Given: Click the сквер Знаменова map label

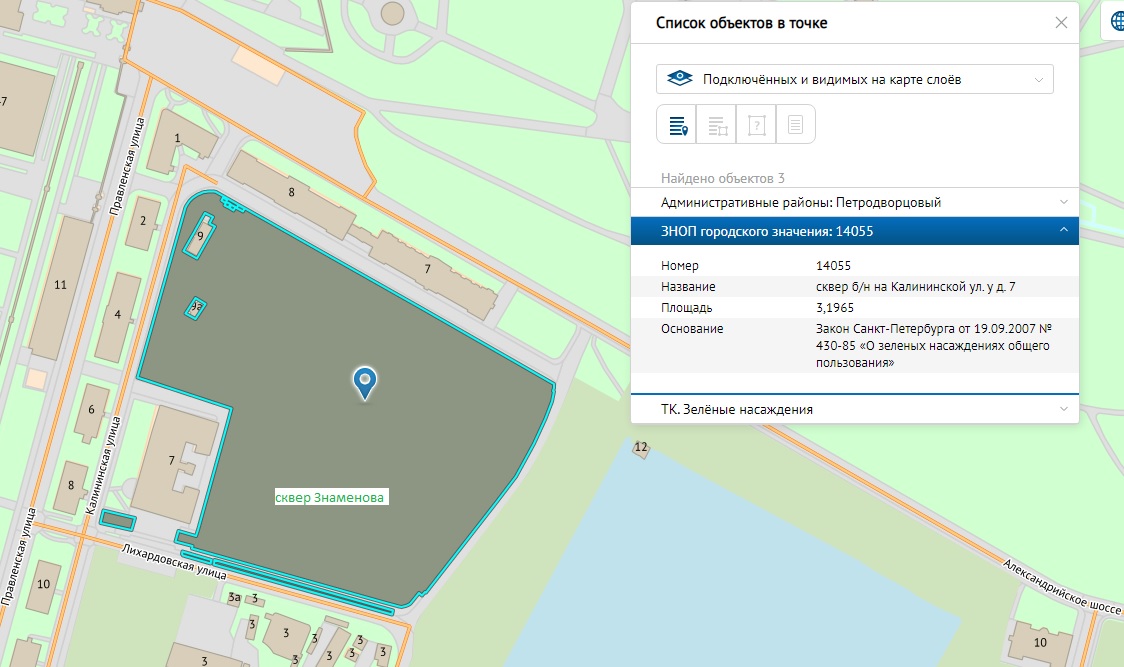Looking at the screenshot, I should point(331,496).
